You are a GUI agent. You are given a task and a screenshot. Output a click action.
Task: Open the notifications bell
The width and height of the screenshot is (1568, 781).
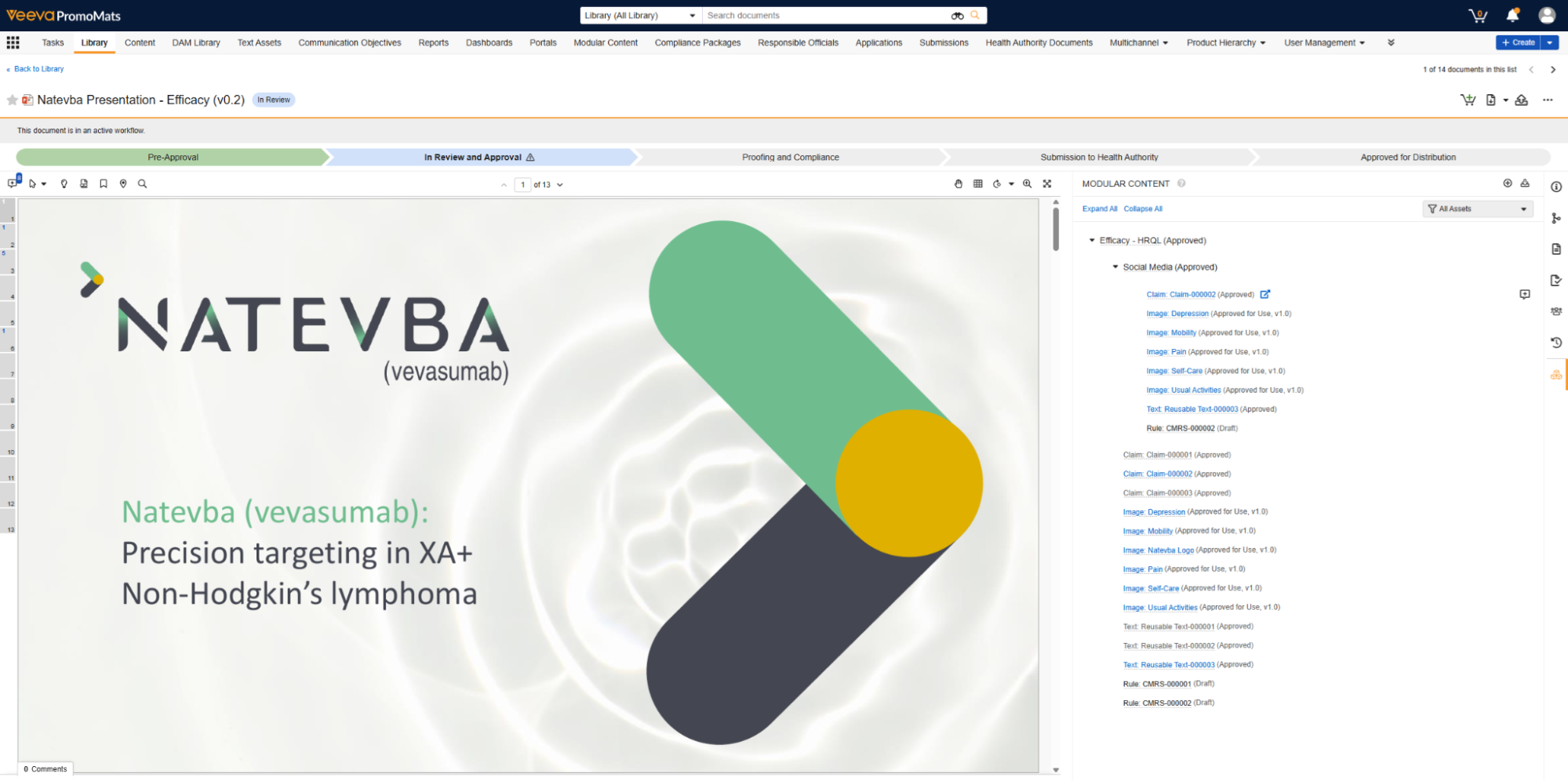[x=1512, y=16]
